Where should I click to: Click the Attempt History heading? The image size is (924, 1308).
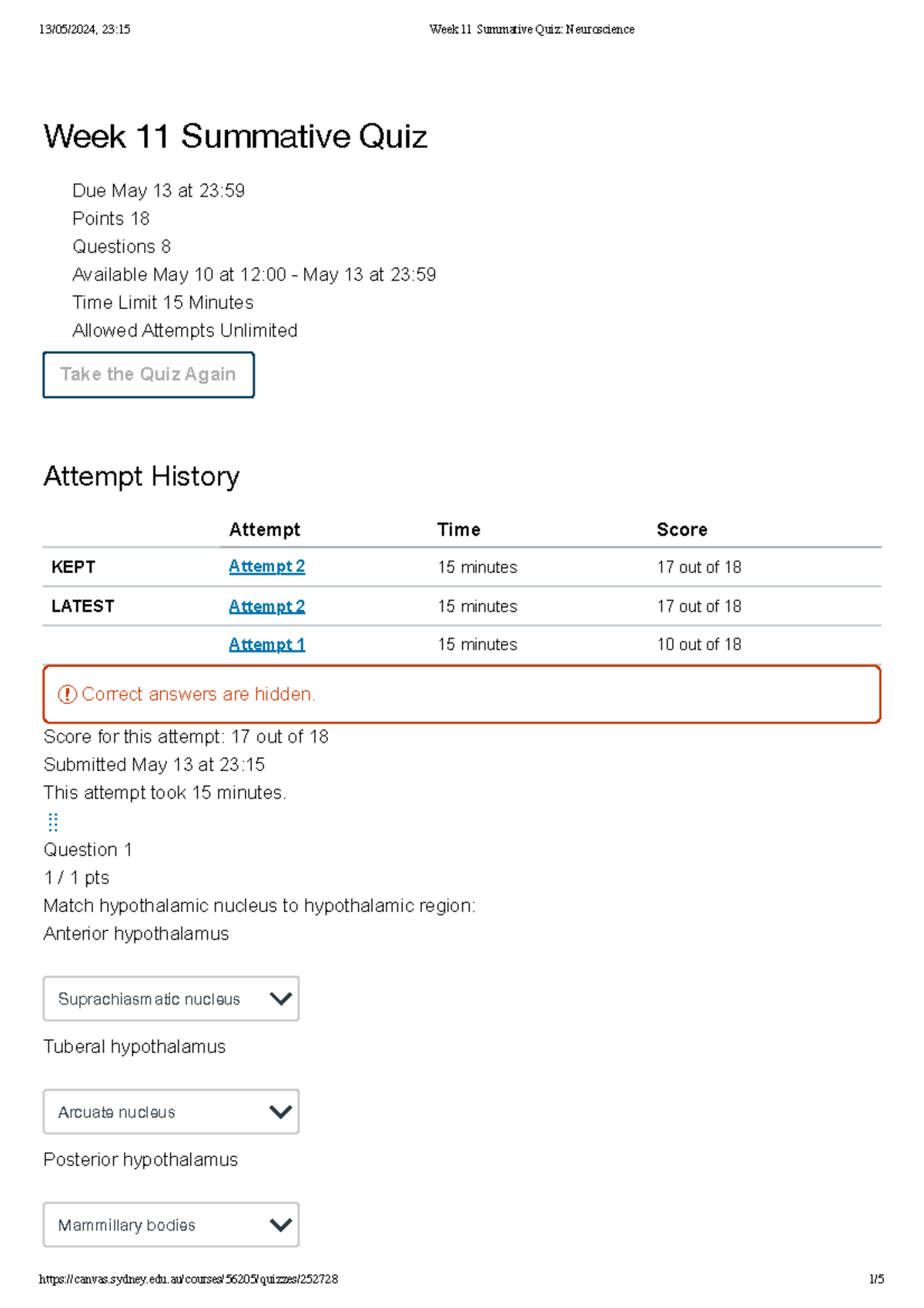pyautogui.click(x=142, y=477)
